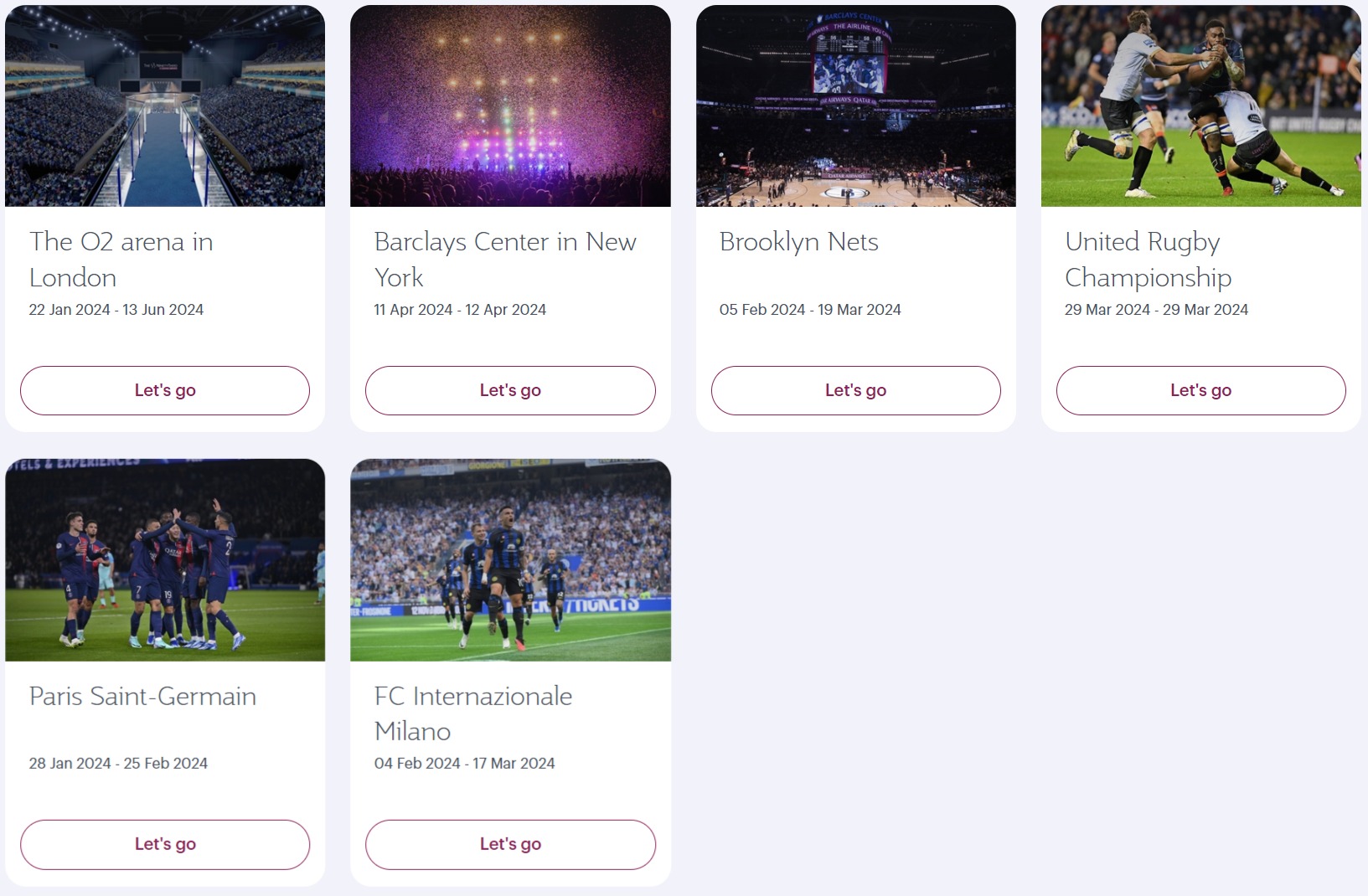The height and width of the screenshot is (896, 1368).
Task: Click "The O2 arena in London" title
Action: coord(121,260)
